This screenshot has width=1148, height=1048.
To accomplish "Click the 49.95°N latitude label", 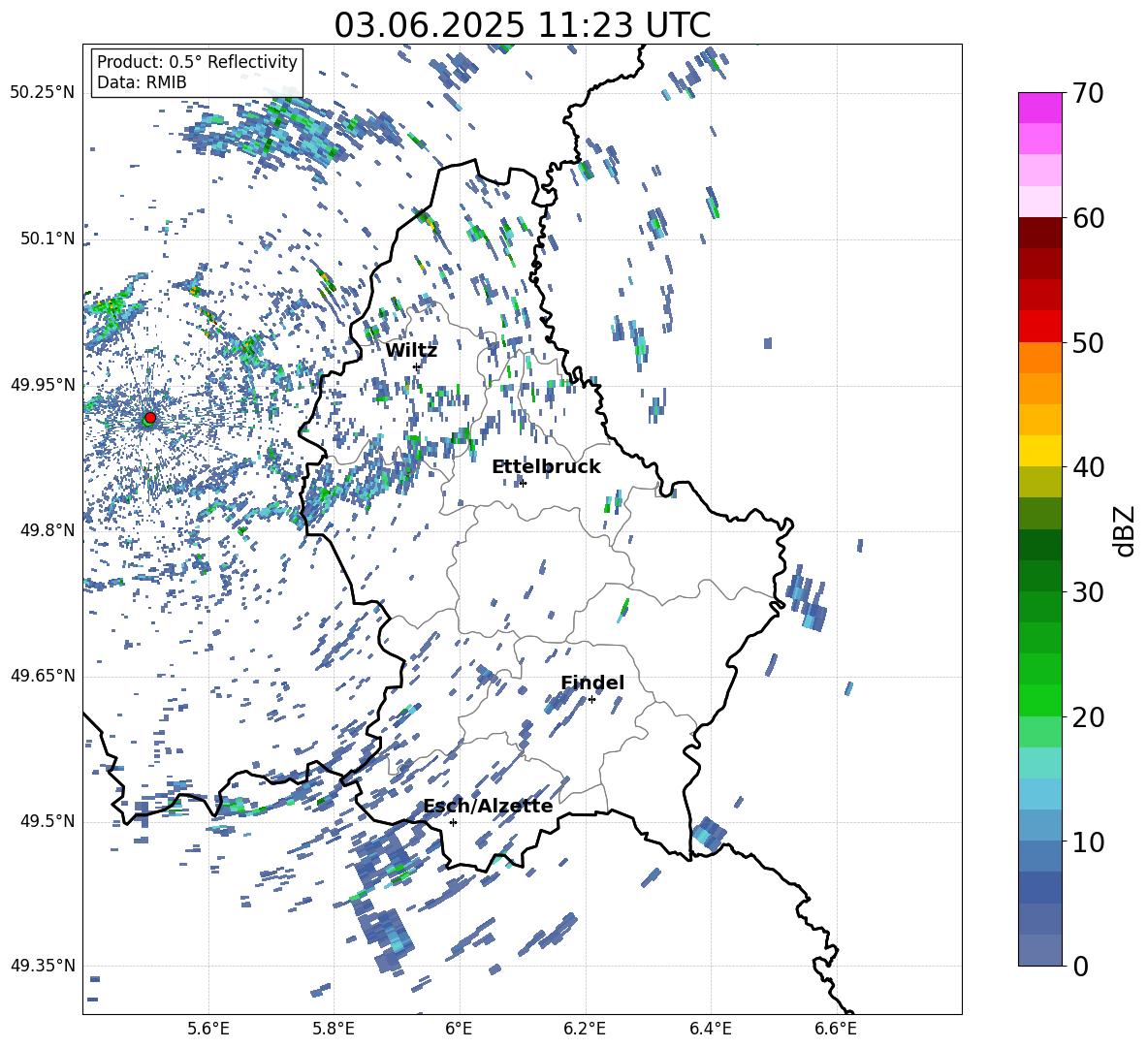I will [x=43, y=384].
